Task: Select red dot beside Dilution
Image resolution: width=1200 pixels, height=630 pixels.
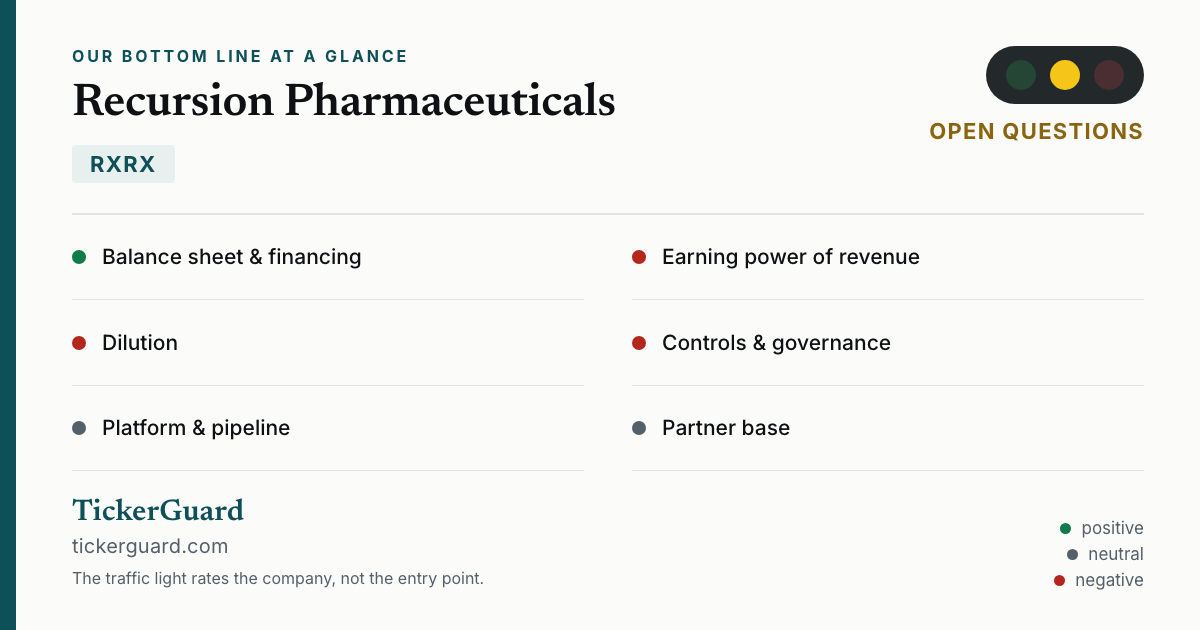Action: tap(79, 343)
